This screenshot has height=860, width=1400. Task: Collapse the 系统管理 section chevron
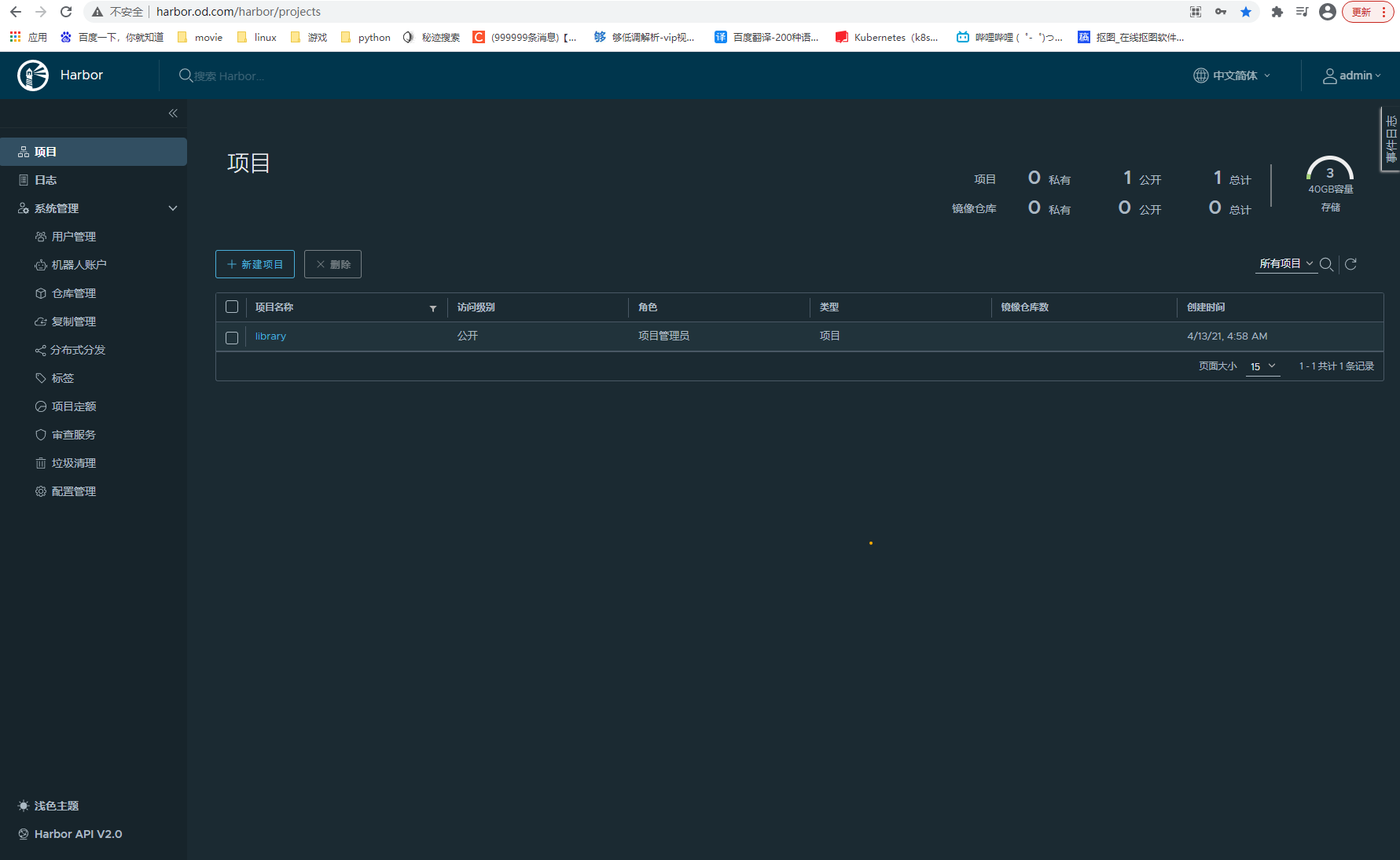click(173, 208)
